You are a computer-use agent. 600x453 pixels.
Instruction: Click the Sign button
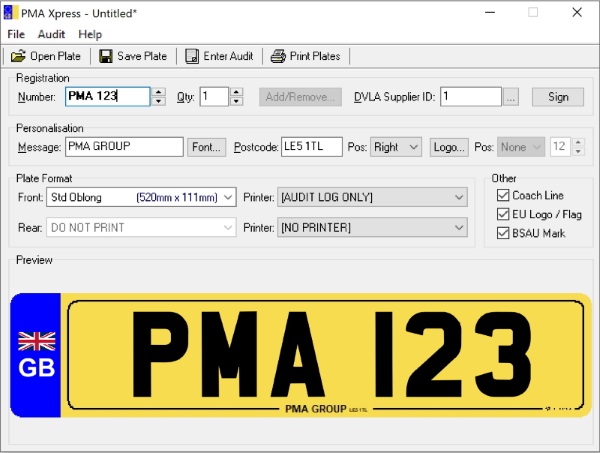[x=558, y=97]
